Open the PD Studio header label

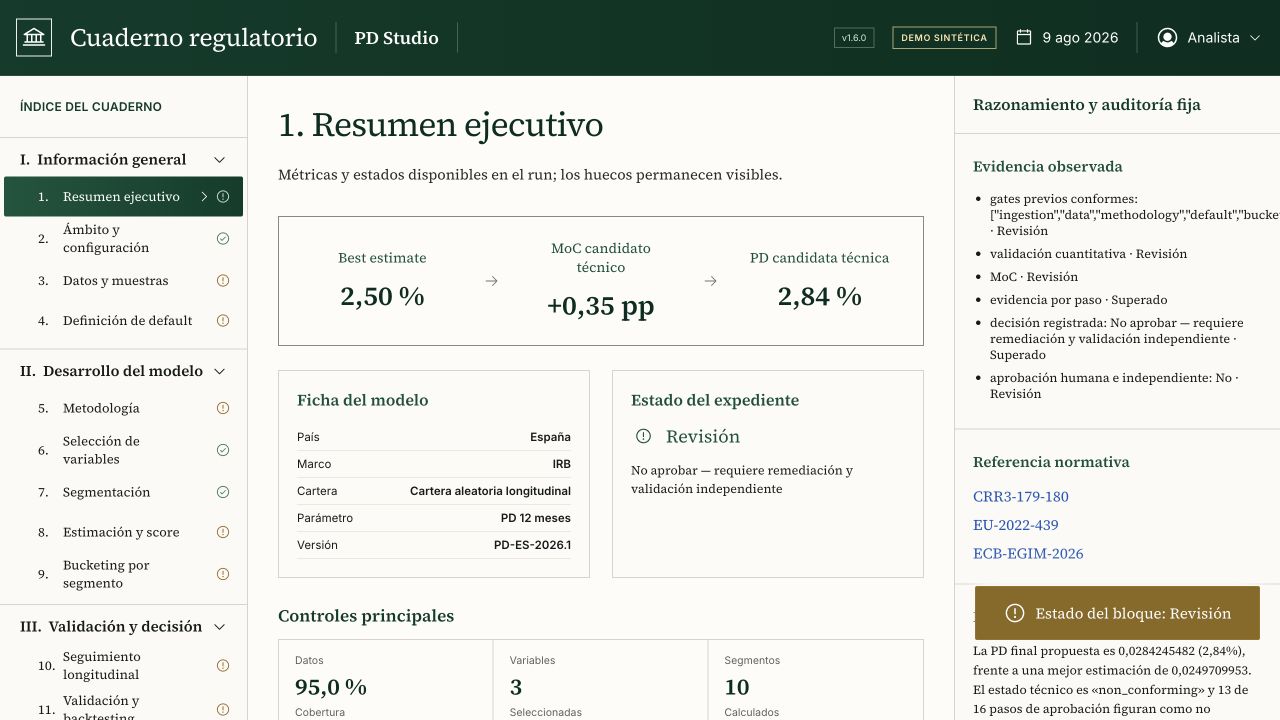tap(396, 38)
